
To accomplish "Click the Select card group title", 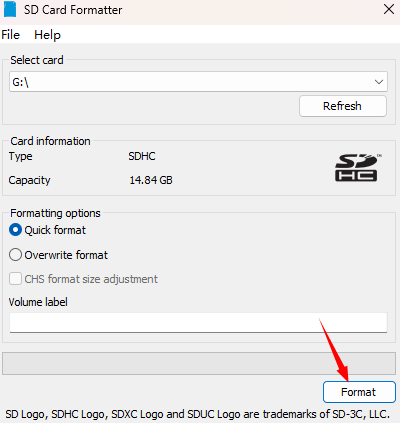I will (x=37, y=60).
